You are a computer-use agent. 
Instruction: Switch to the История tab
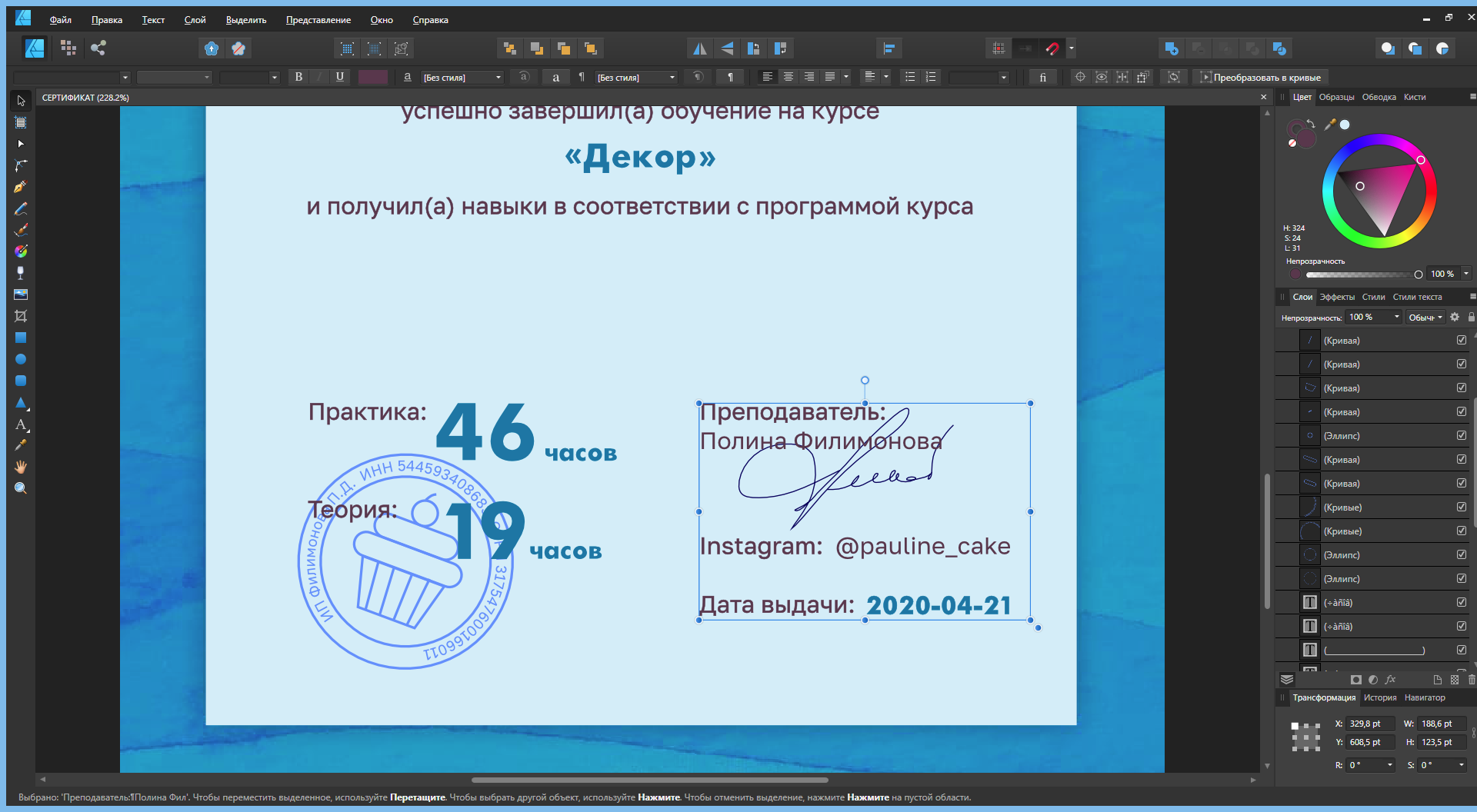point(1380,697)
